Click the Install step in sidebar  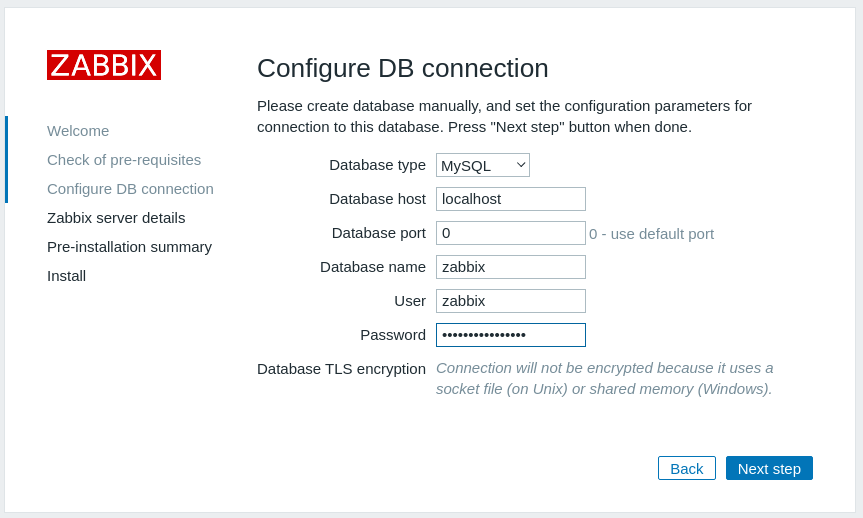pos(67,276)
